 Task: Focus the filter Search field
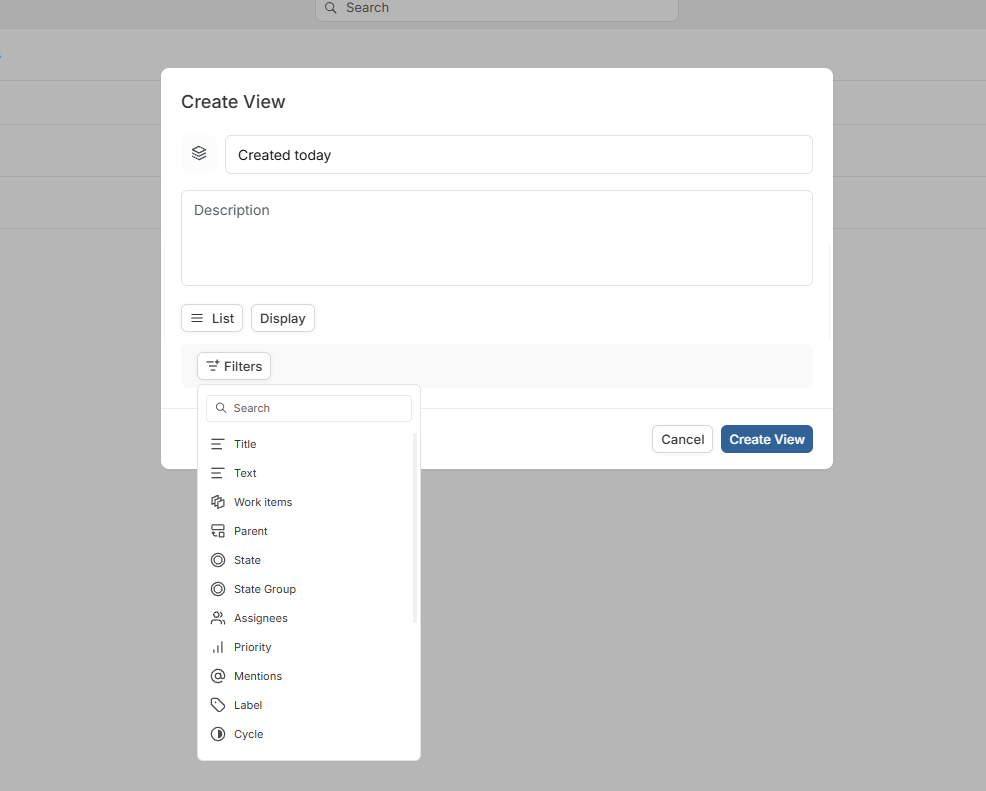click(309, 408)
